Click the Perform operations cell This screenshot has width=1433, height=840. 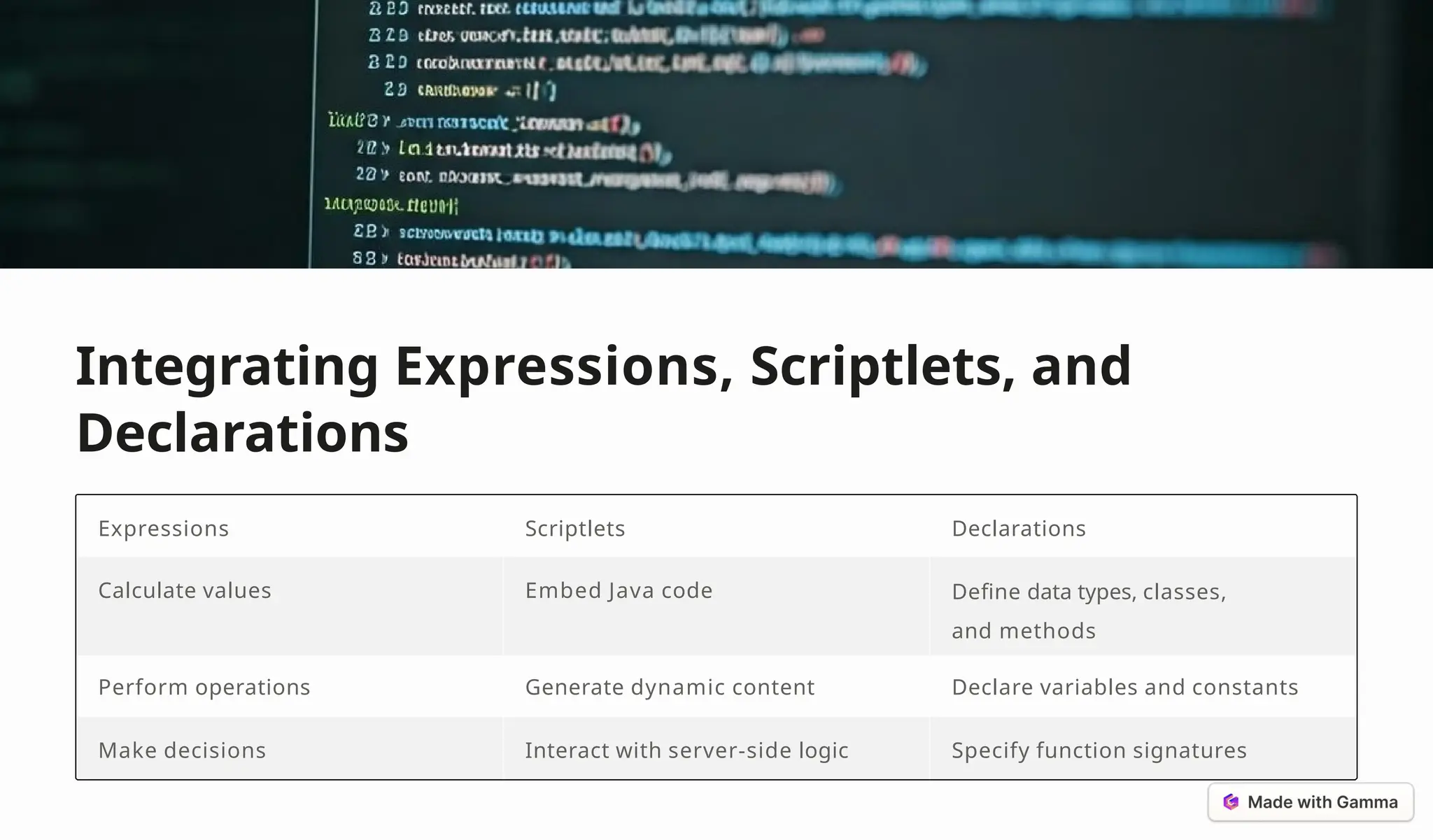tap(290, 687)
